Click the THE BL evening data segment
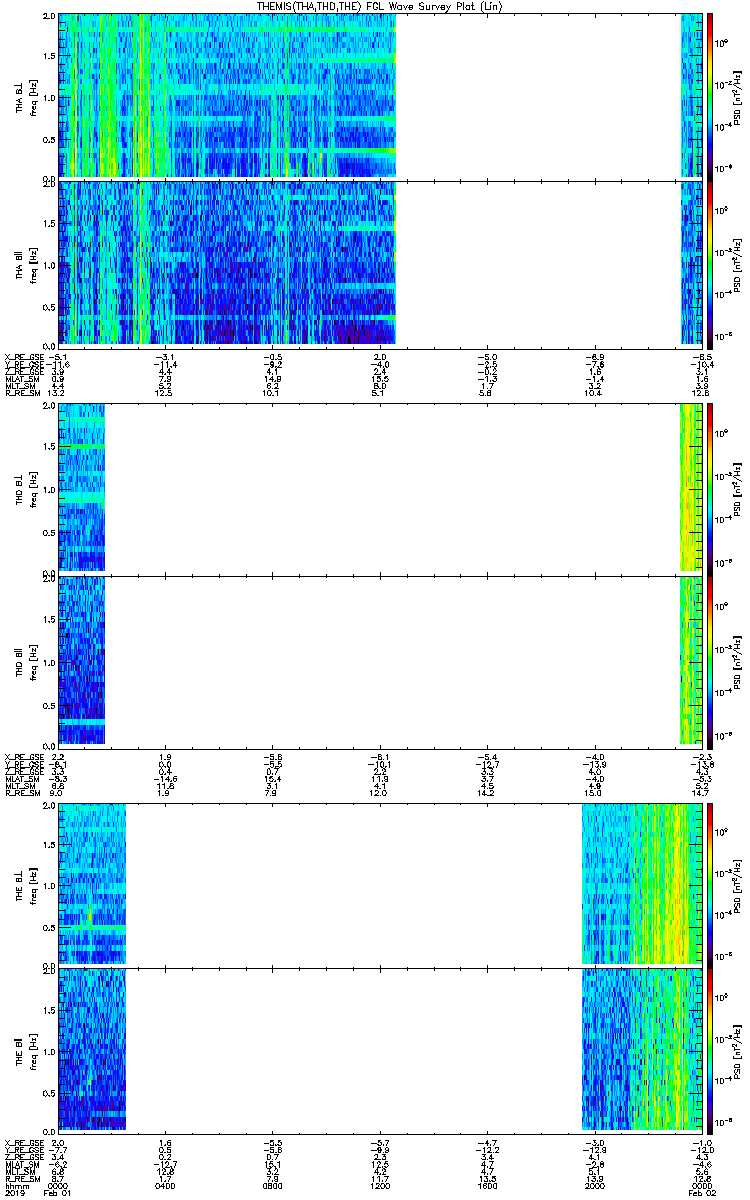The image size is (750, 1200). (641, 884)
